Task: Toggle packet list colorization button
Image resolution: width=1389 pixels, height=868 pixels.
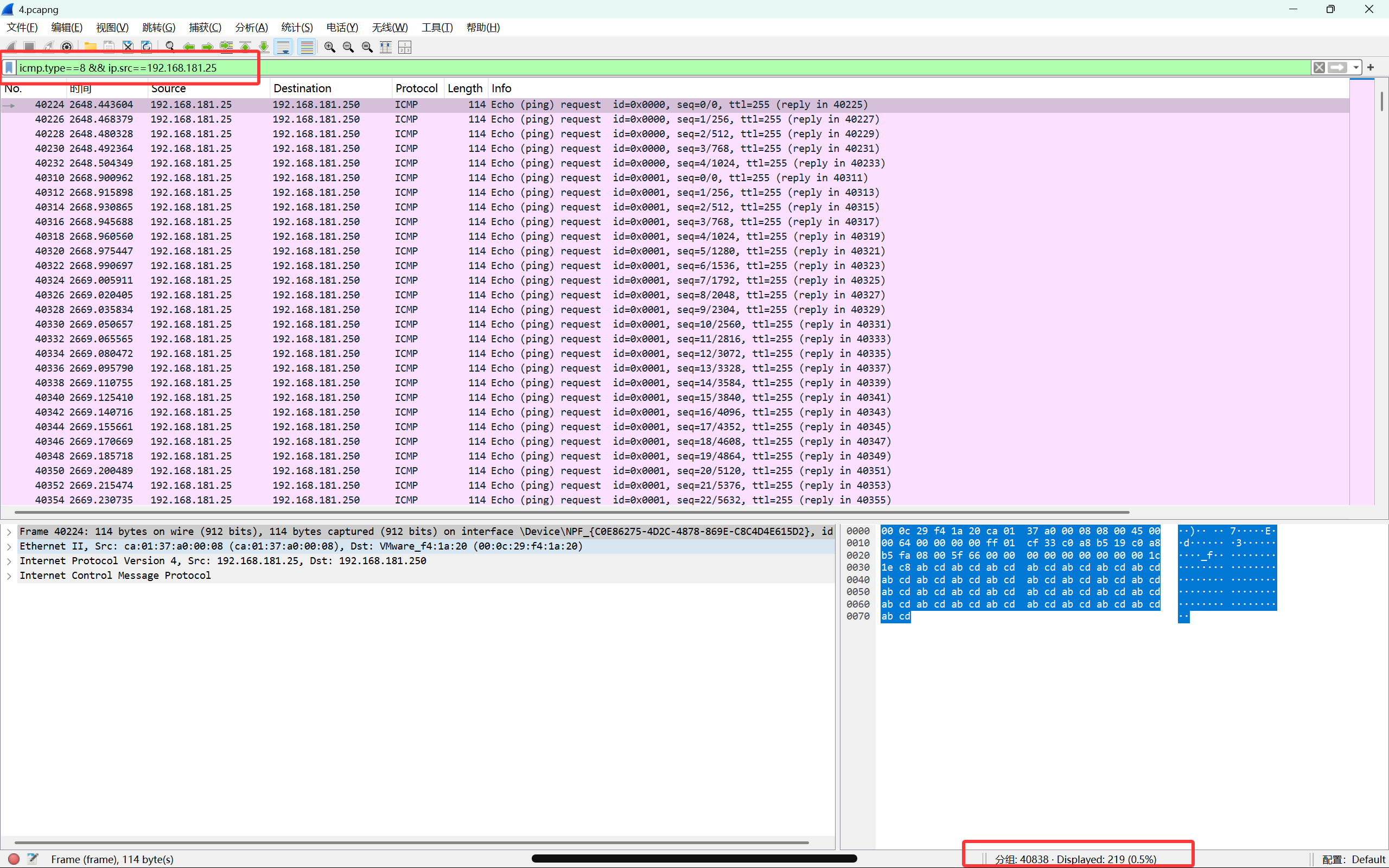Action: click(307, 47)
